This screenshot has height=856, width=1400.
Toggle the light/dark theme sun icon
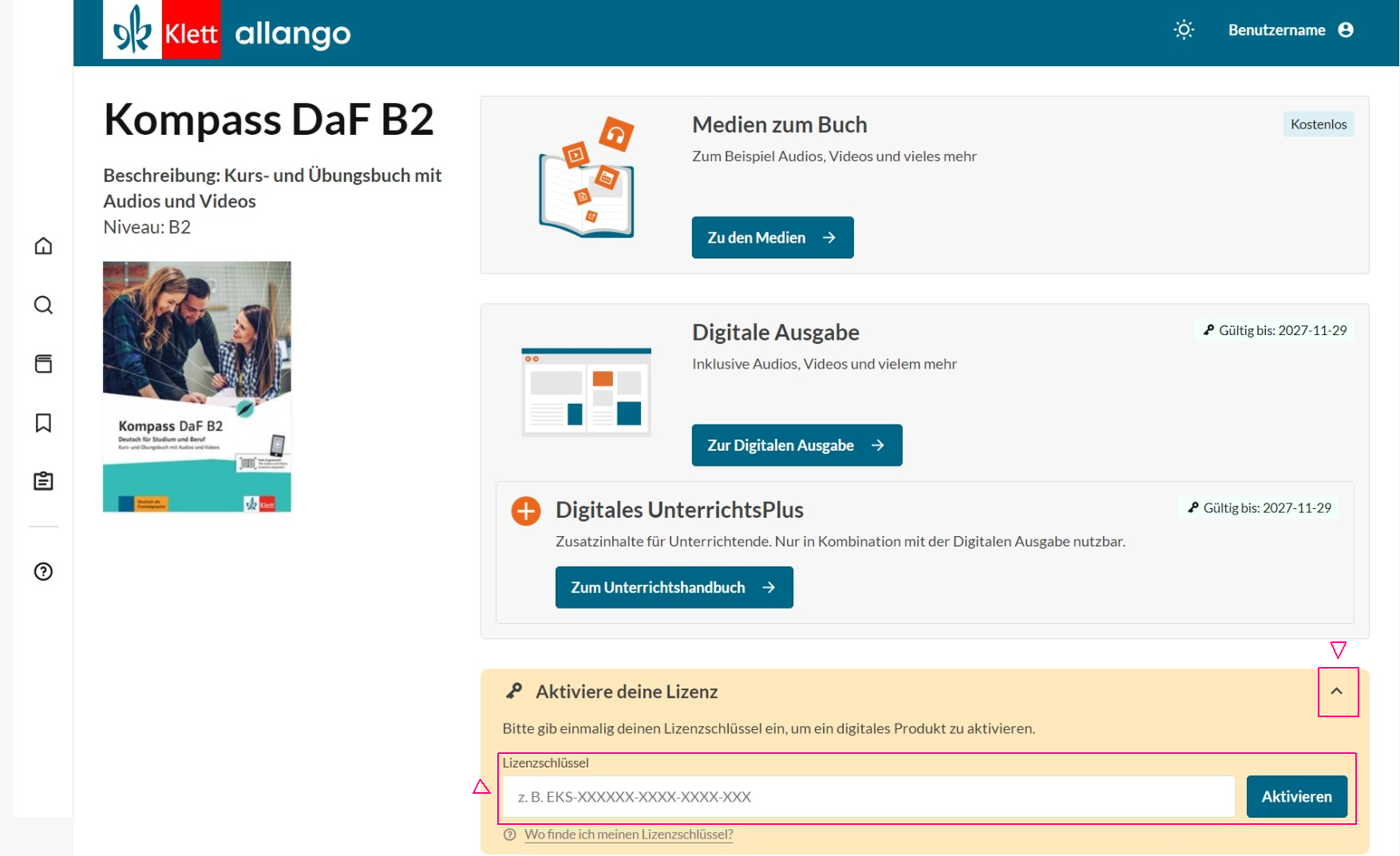pos(1184,30)
